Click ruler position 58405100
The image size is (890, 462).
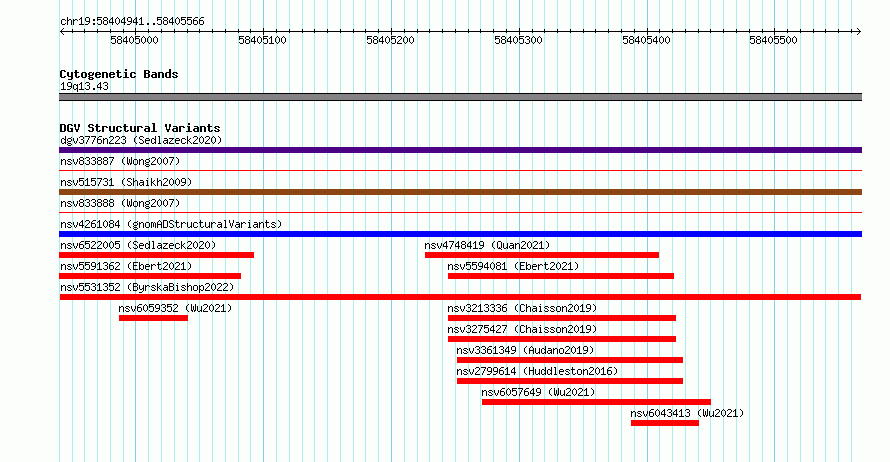[262, 40]
